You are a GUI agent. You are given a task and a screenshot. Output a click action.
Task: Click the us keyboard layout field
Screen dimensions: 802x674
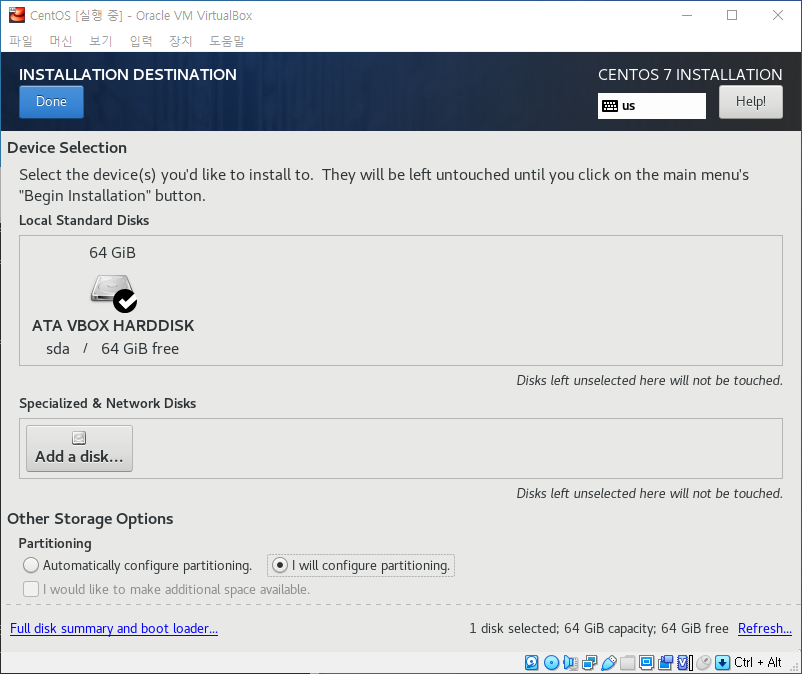(x=652, y=106)
